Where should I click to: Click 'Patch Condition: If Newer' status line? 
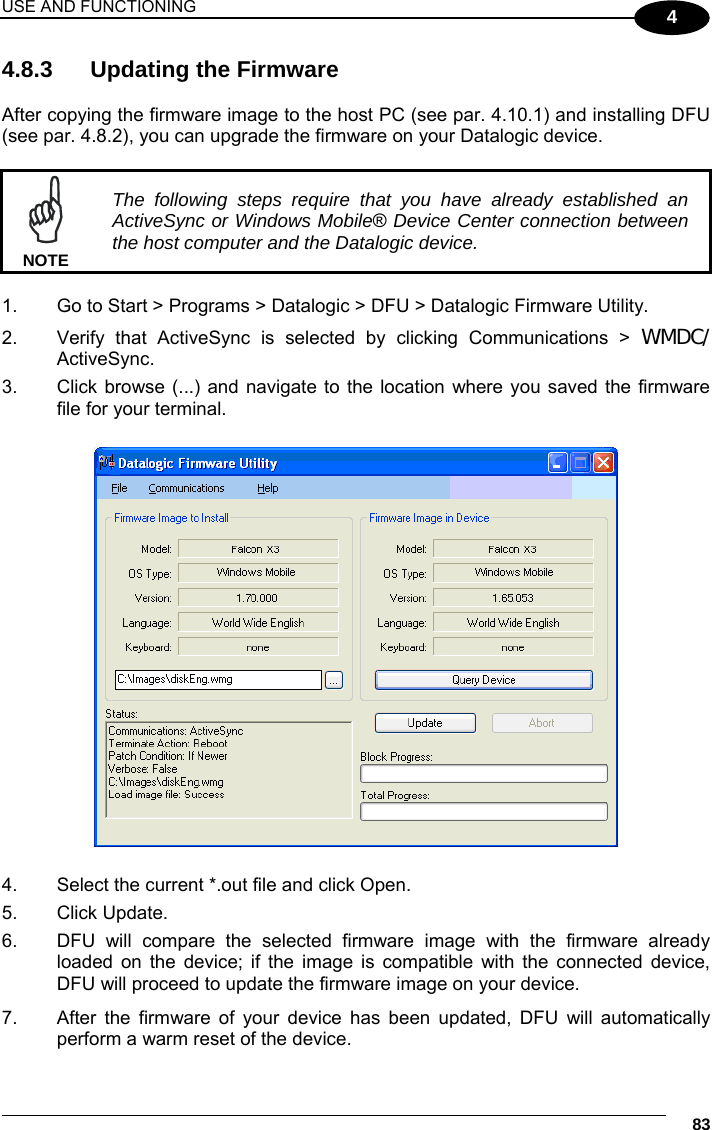point(168,756)
